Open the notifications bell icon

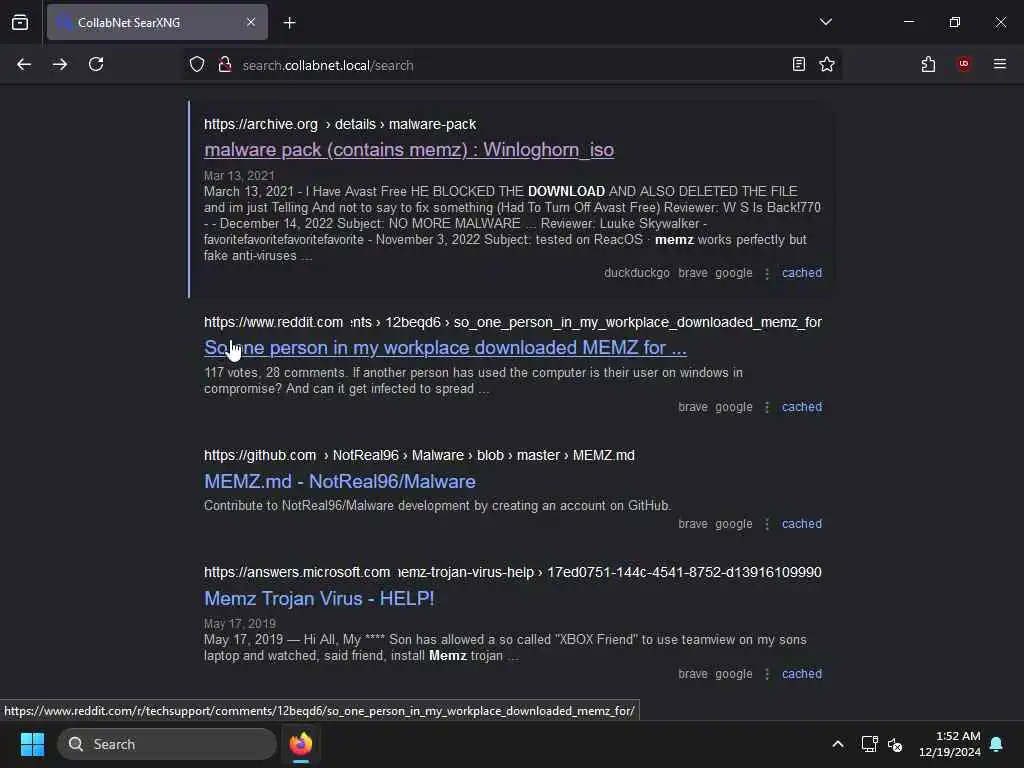tap(996, 744)
